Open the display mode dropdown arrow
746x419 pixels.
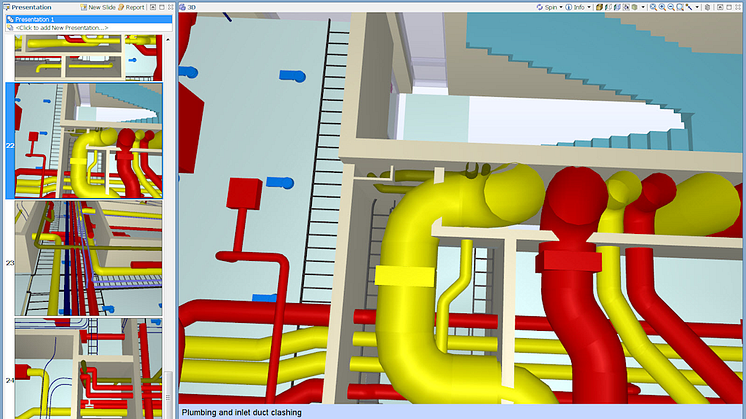pos(643,7)
